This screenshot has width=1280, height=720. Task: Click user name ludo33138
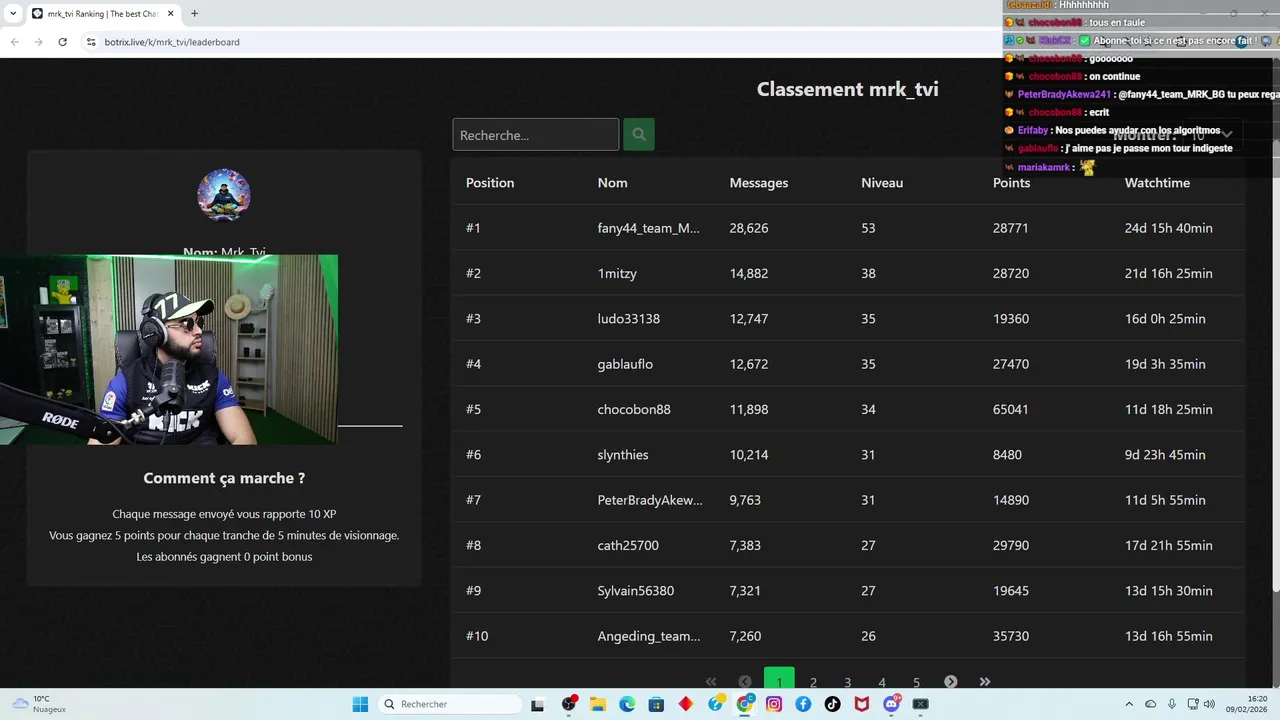(629, 319)
